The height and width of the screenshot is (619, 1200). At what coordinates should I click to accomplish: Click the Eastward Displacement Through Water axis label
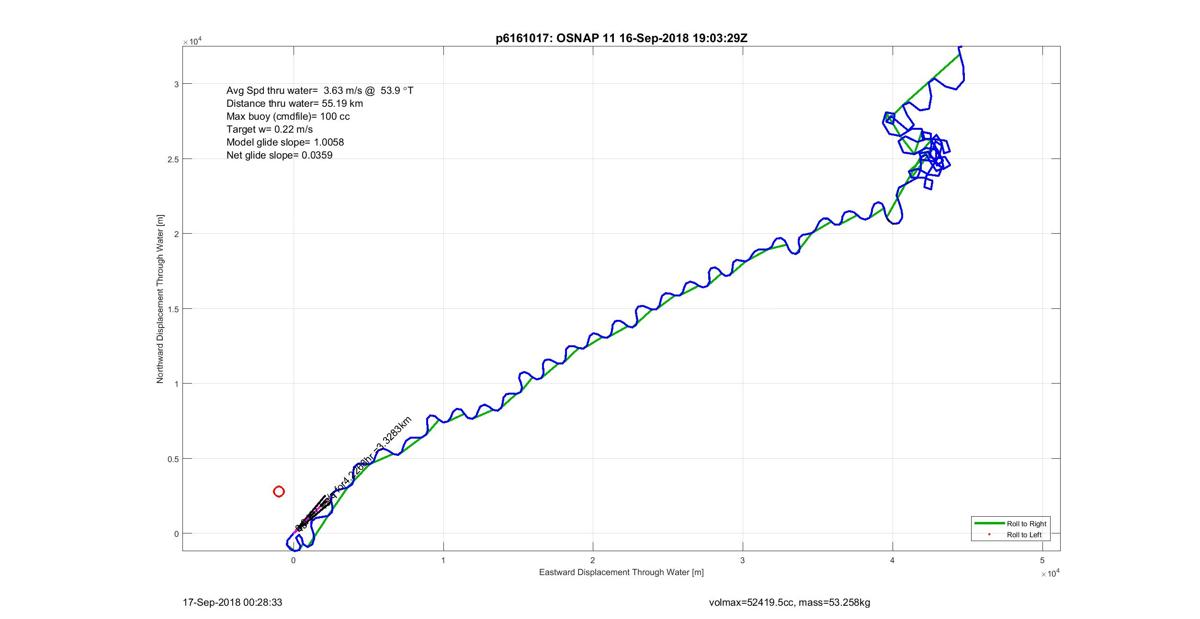tap(621, 572)
